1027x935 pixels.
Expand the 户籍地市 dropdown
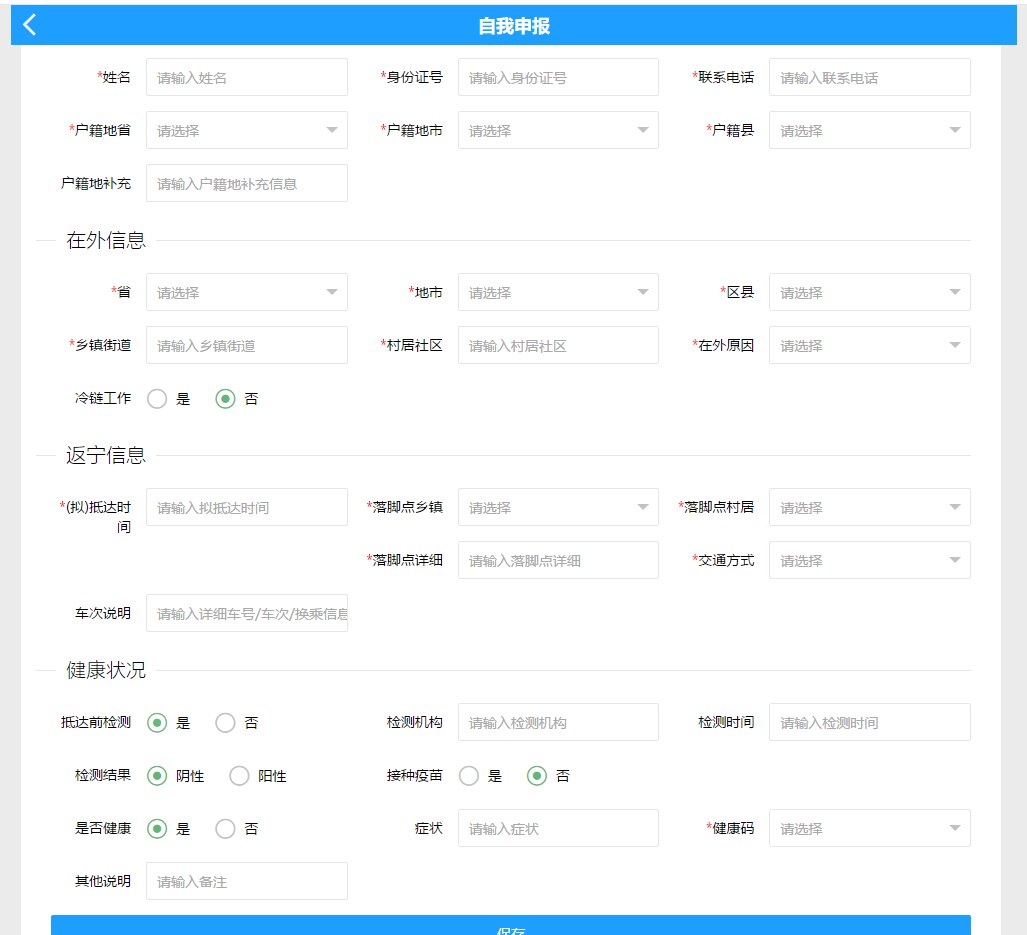coord(558,130)
